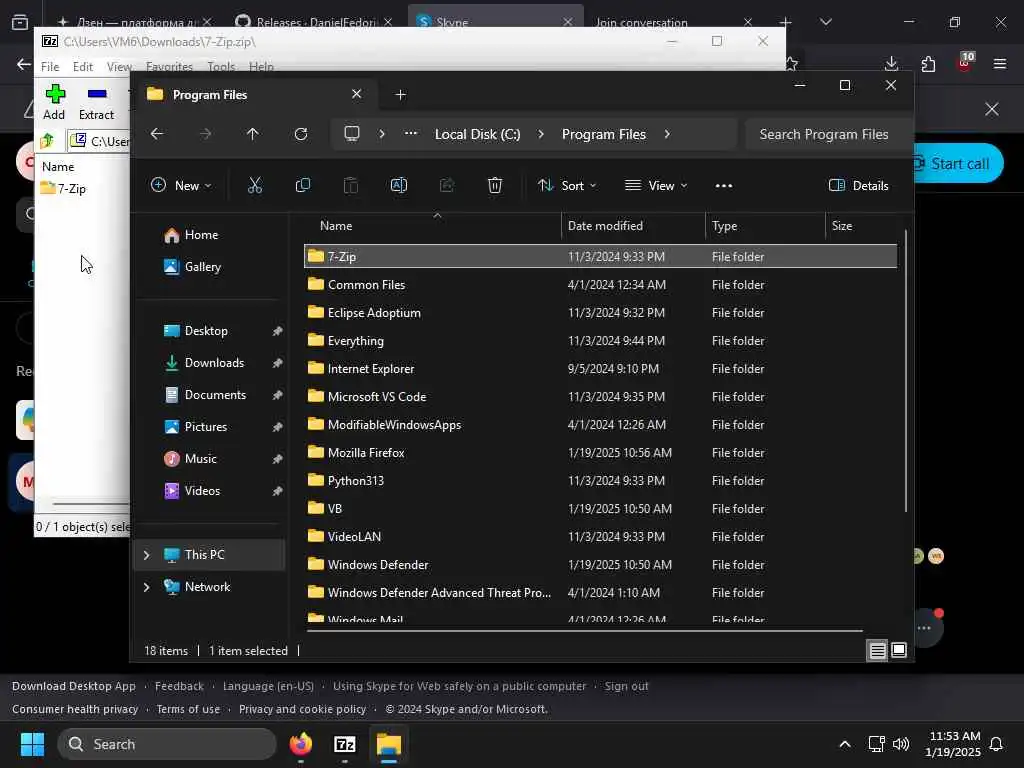Viewport: 1024px width, 768px height.
Task: Open Firefox extensions puzzle icon
Action: [928, 63]
